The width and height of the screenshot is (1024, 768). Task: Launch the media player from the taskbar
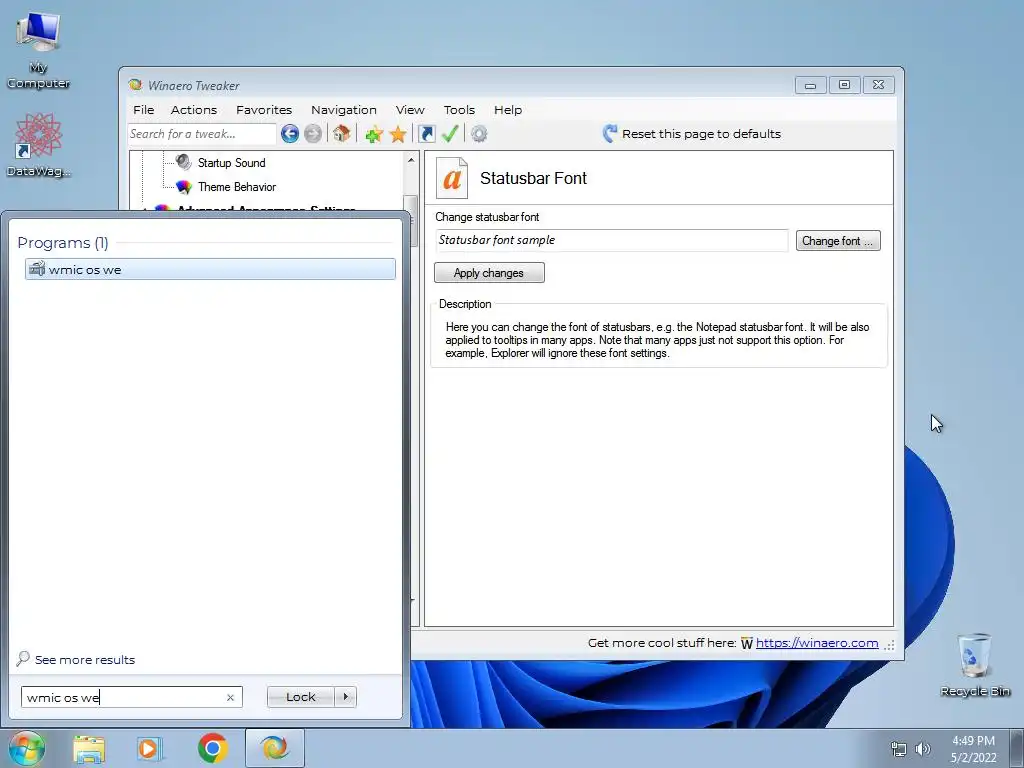click(x=150, y=748)
